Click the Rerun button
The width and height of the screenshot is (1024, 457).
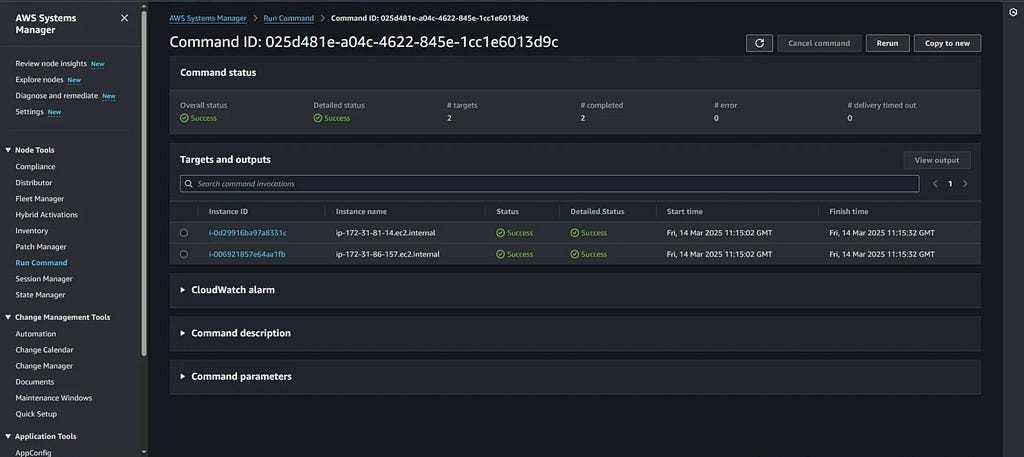pos(888,43)
